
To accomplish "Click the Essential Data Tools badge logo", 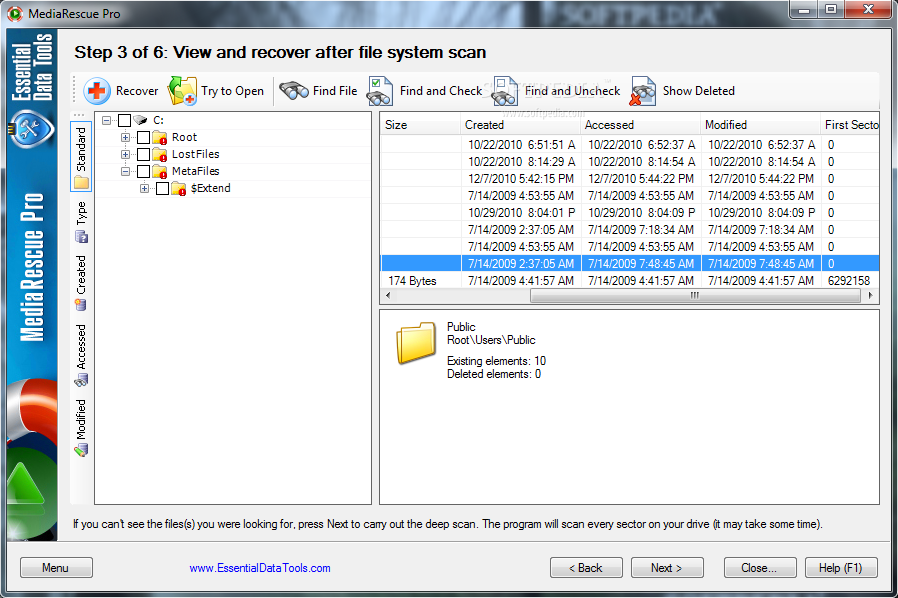I will click(31, 128).
